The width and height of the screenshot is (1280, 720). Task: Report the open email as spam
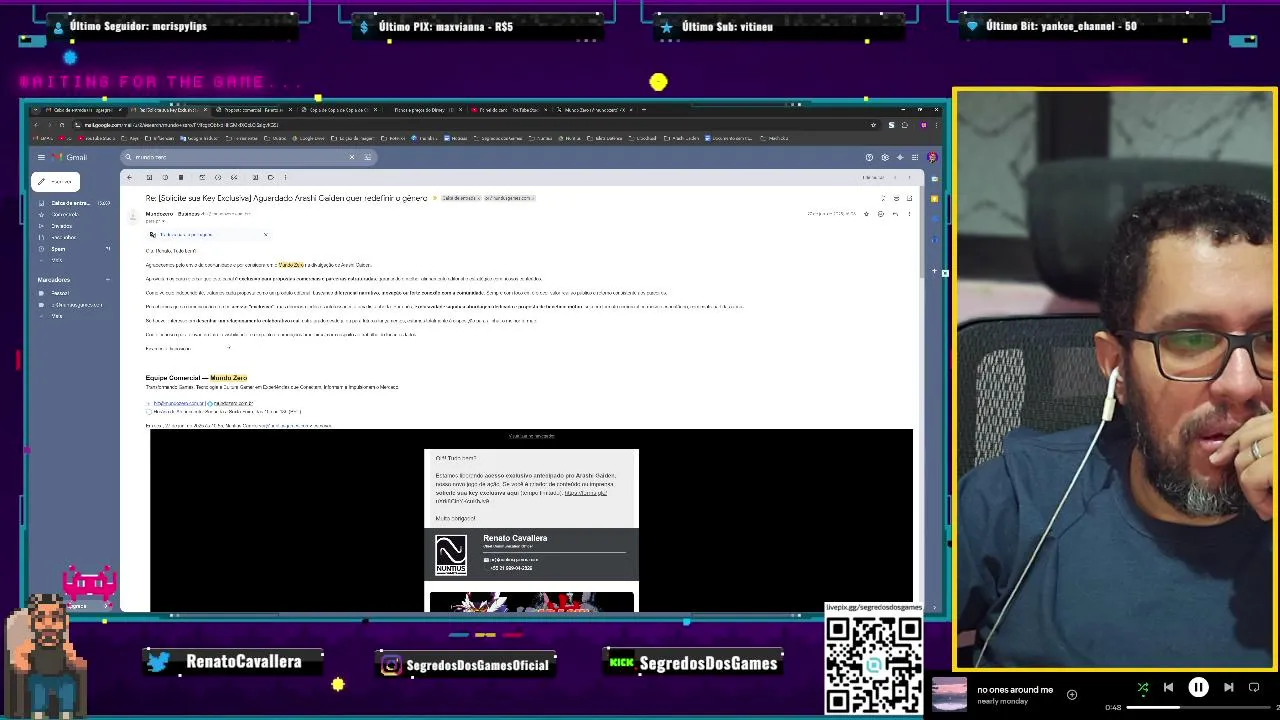tap(165, 177)
